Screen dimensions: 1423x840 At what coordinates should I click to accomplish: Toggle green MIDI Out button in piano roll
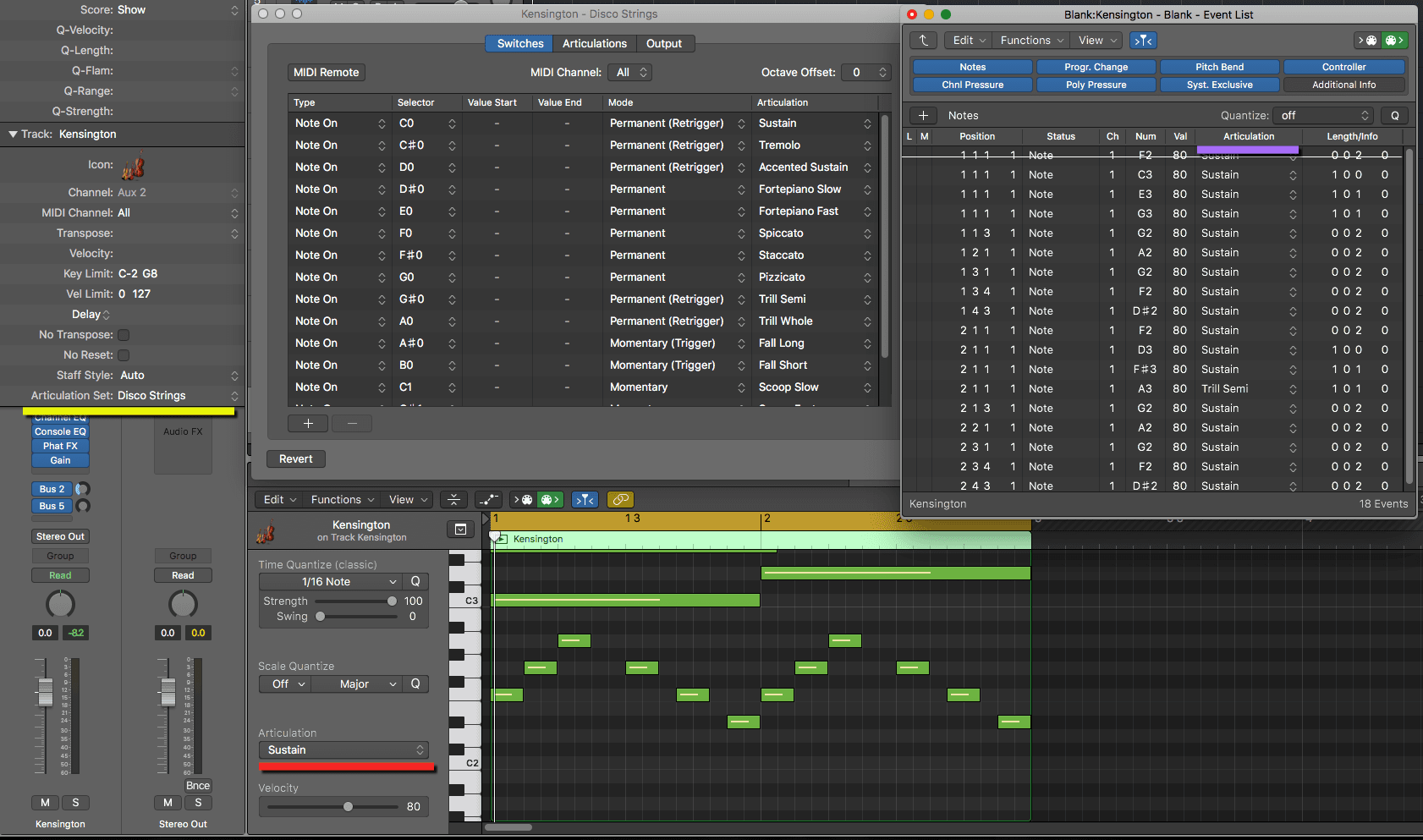click(550, 500)
